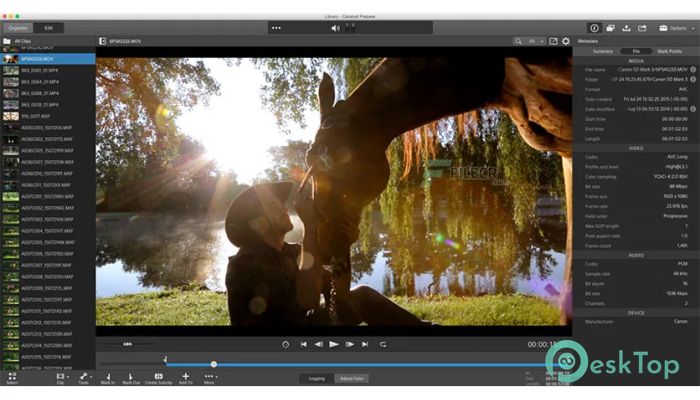
Task: Click Create Subclip icon
Action: coord(158,378)
